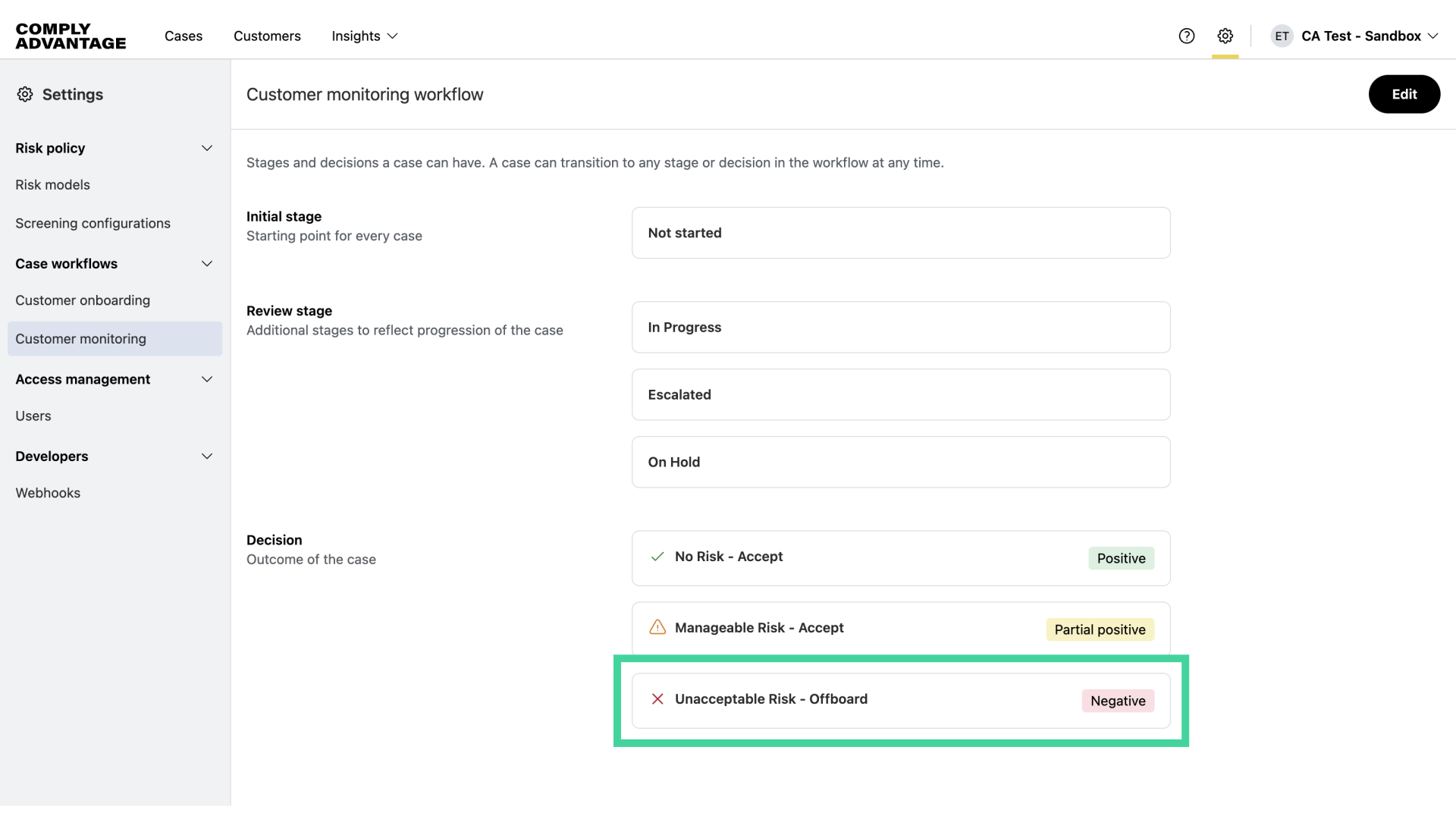The height and width of the screenshot is (819, 1456).
Task: Open the Webhooks settings page
Action: [x=48, y=493]
